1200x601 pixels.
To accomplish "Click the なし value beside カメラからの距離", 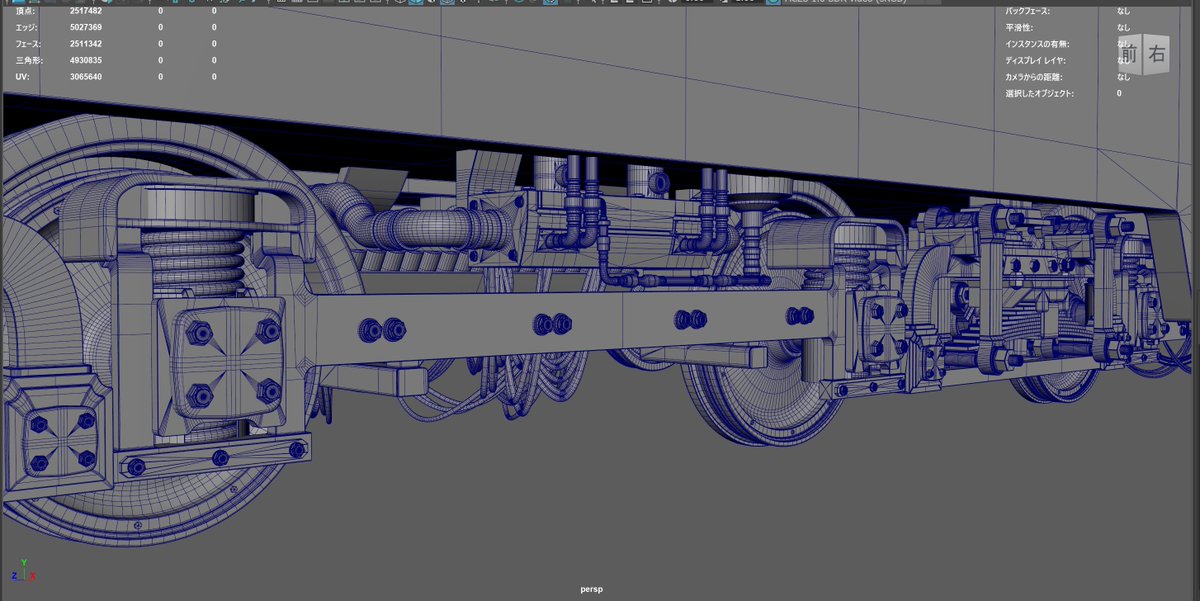I will coord(1124,77).
